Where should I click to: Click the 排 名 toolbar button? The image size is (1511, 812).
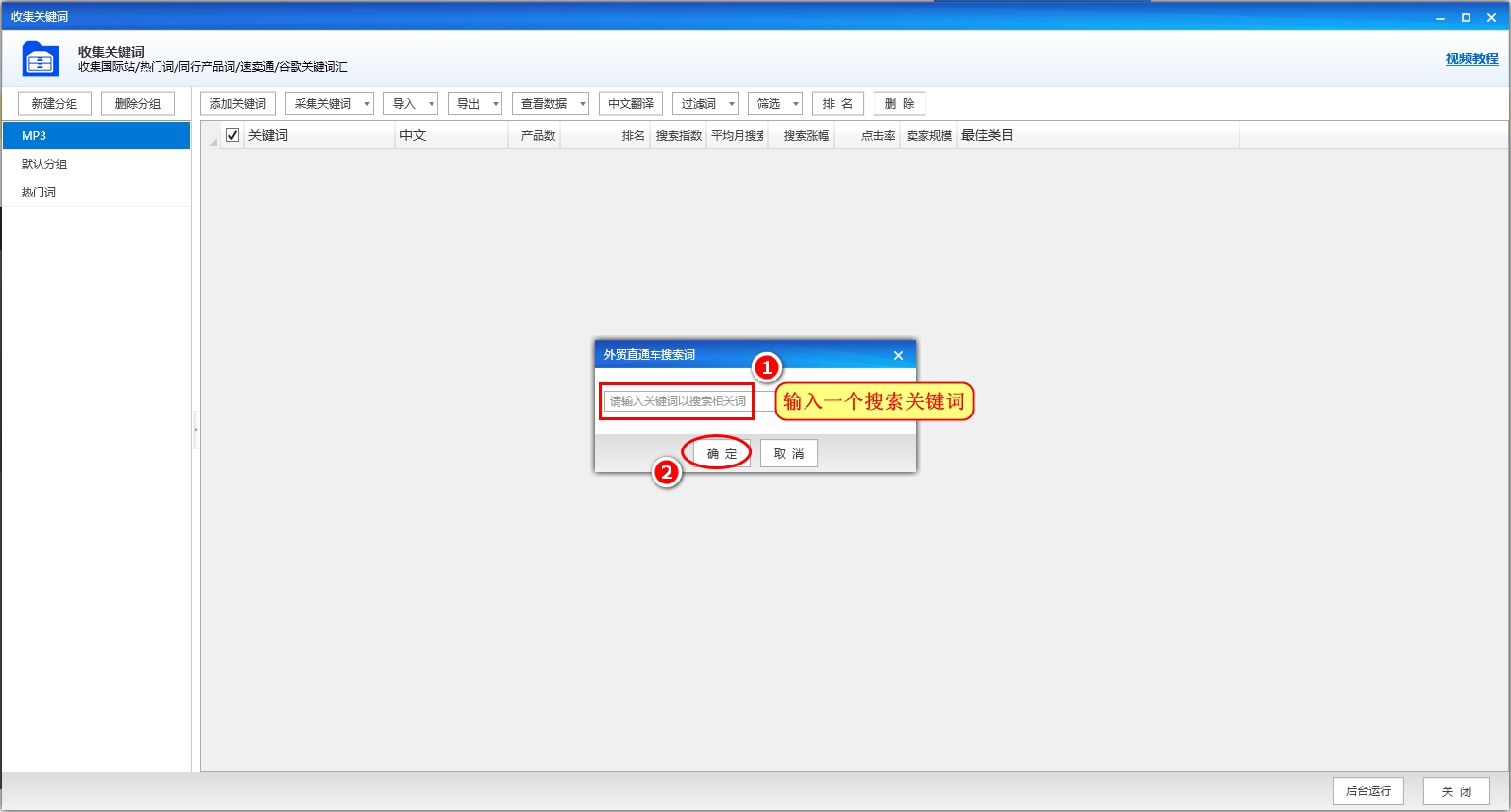pos(838,104)
